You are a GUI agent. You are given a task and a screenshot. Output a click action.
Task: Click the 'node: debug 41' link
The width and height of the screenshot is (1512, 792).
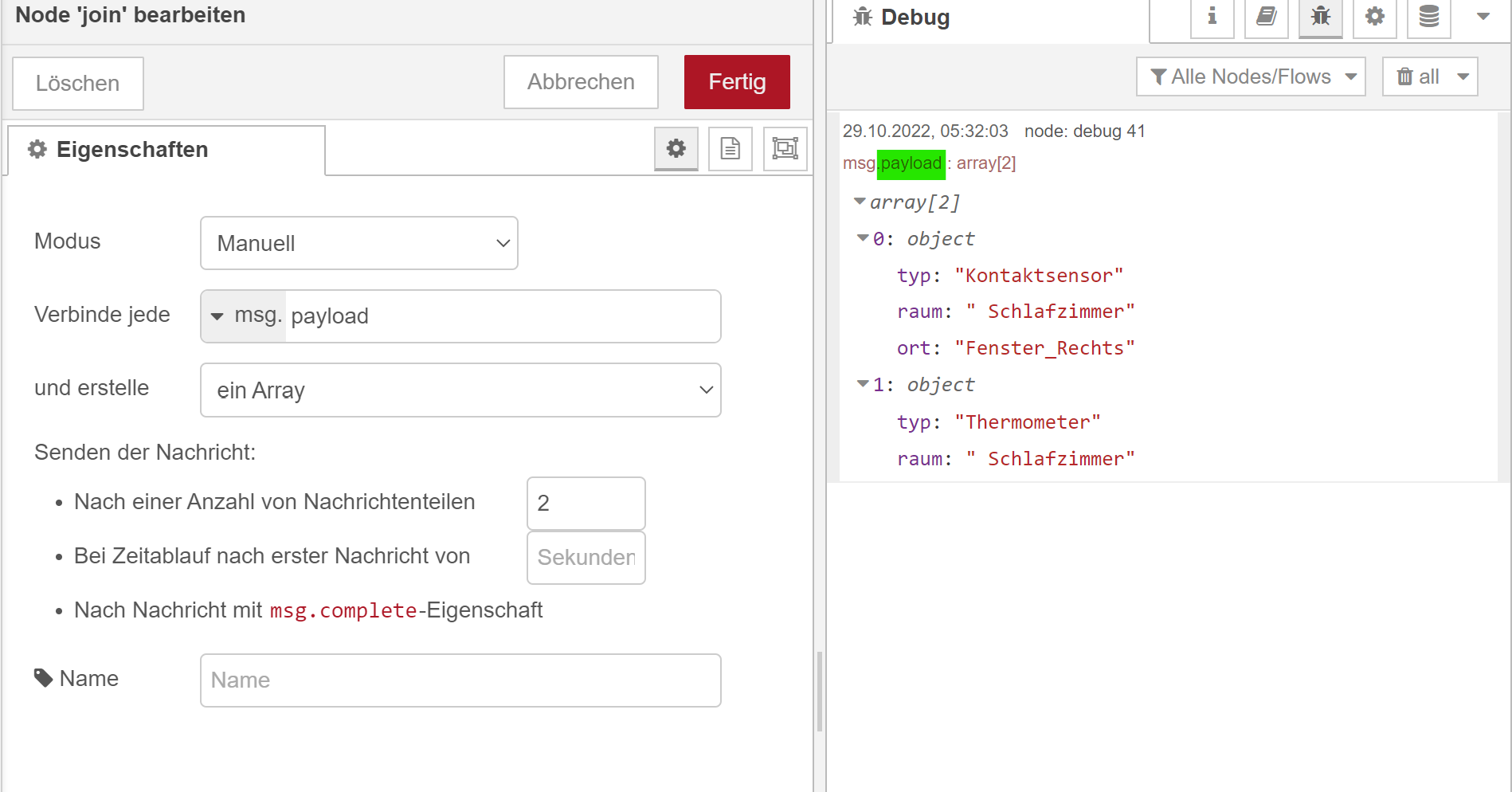coord(1085,131)
